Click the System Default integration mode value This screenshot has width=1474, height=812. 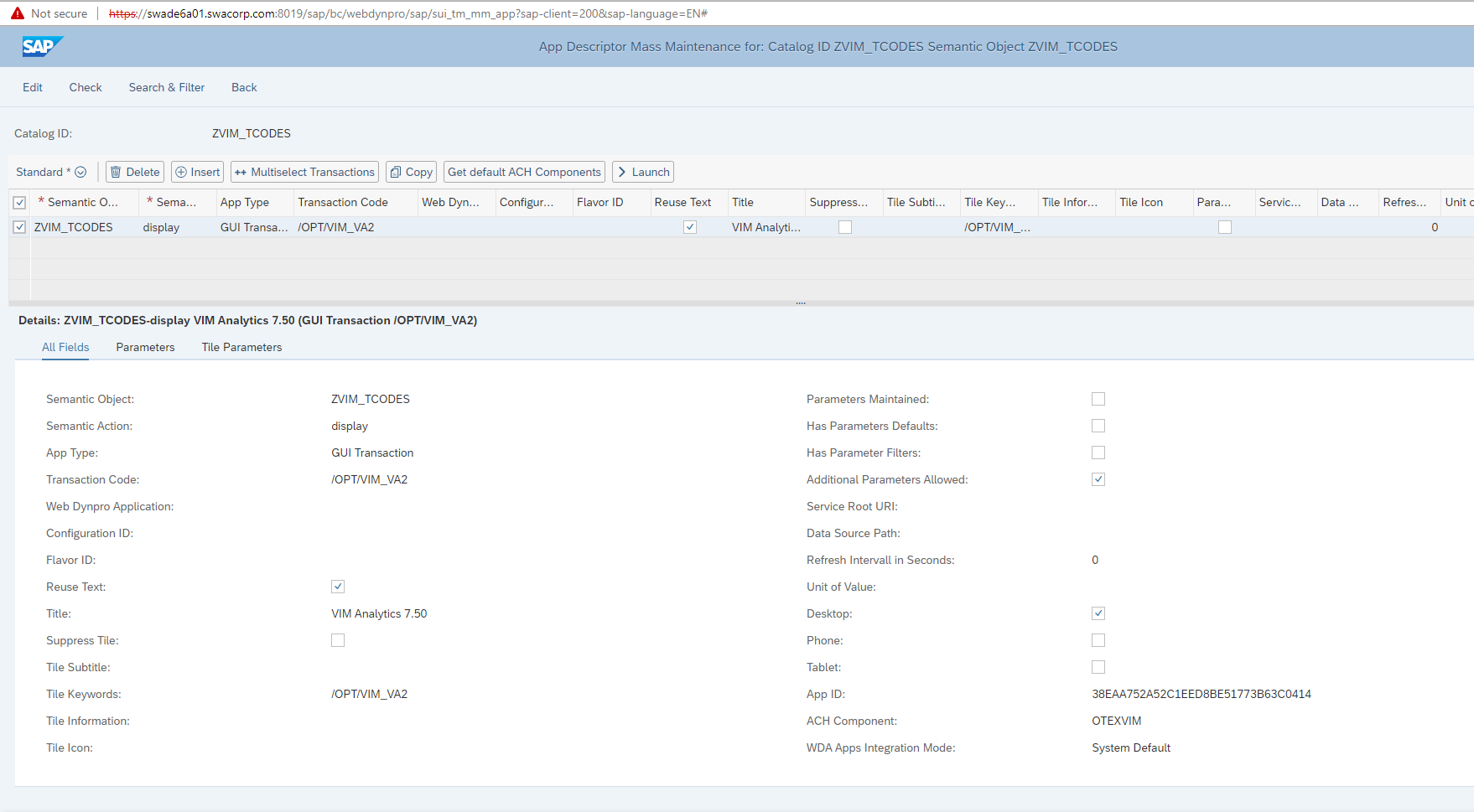[x=1131, y=747]
